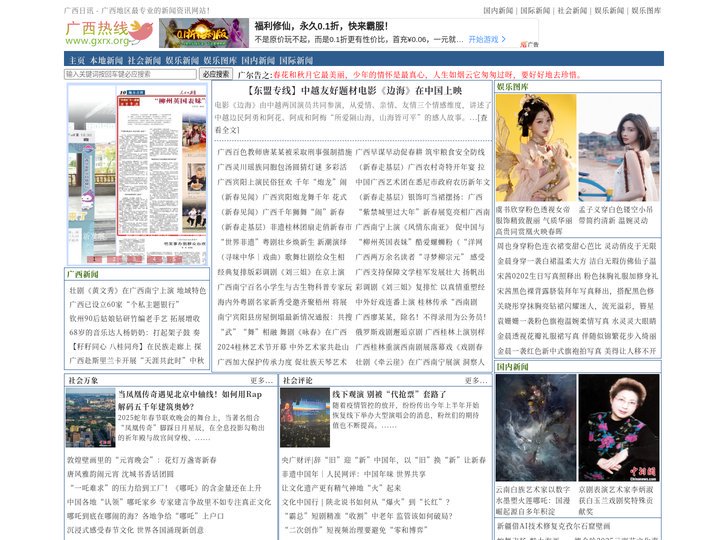720x540 pixels.
Task: Open 金晨身穿一袭白裙温柔大方 gallery link
Action: pos(576,261)
